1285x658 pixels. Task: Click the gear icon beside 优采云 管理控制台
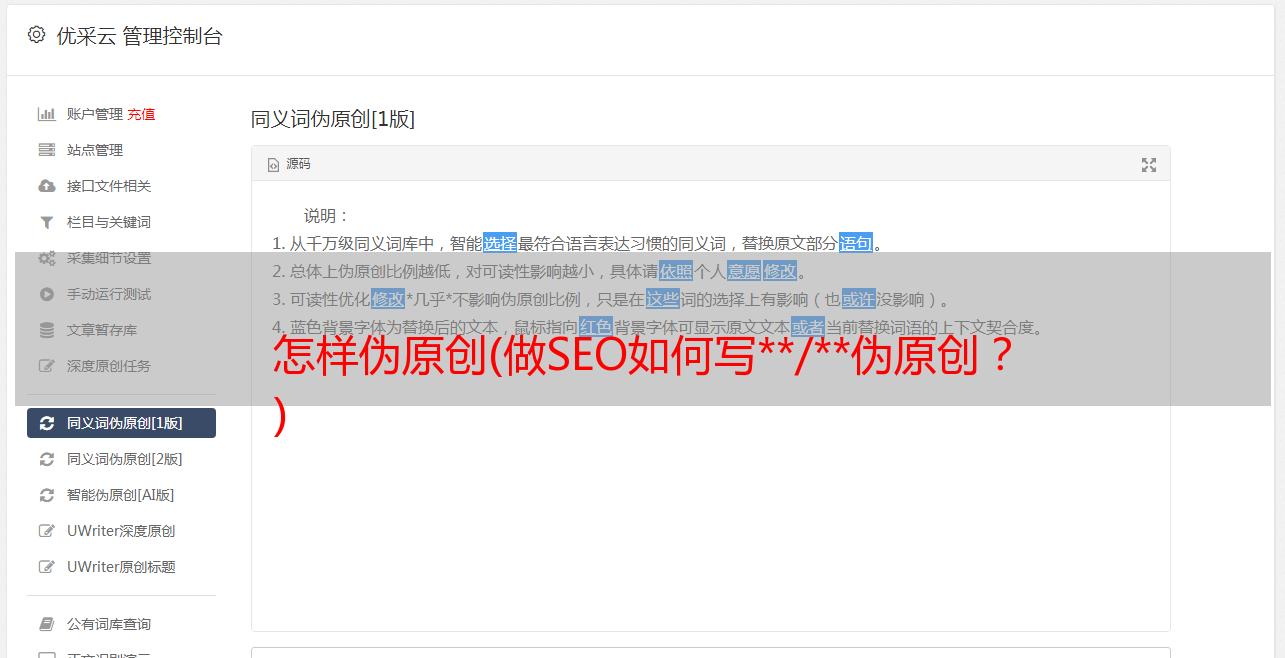pos(37,35)
